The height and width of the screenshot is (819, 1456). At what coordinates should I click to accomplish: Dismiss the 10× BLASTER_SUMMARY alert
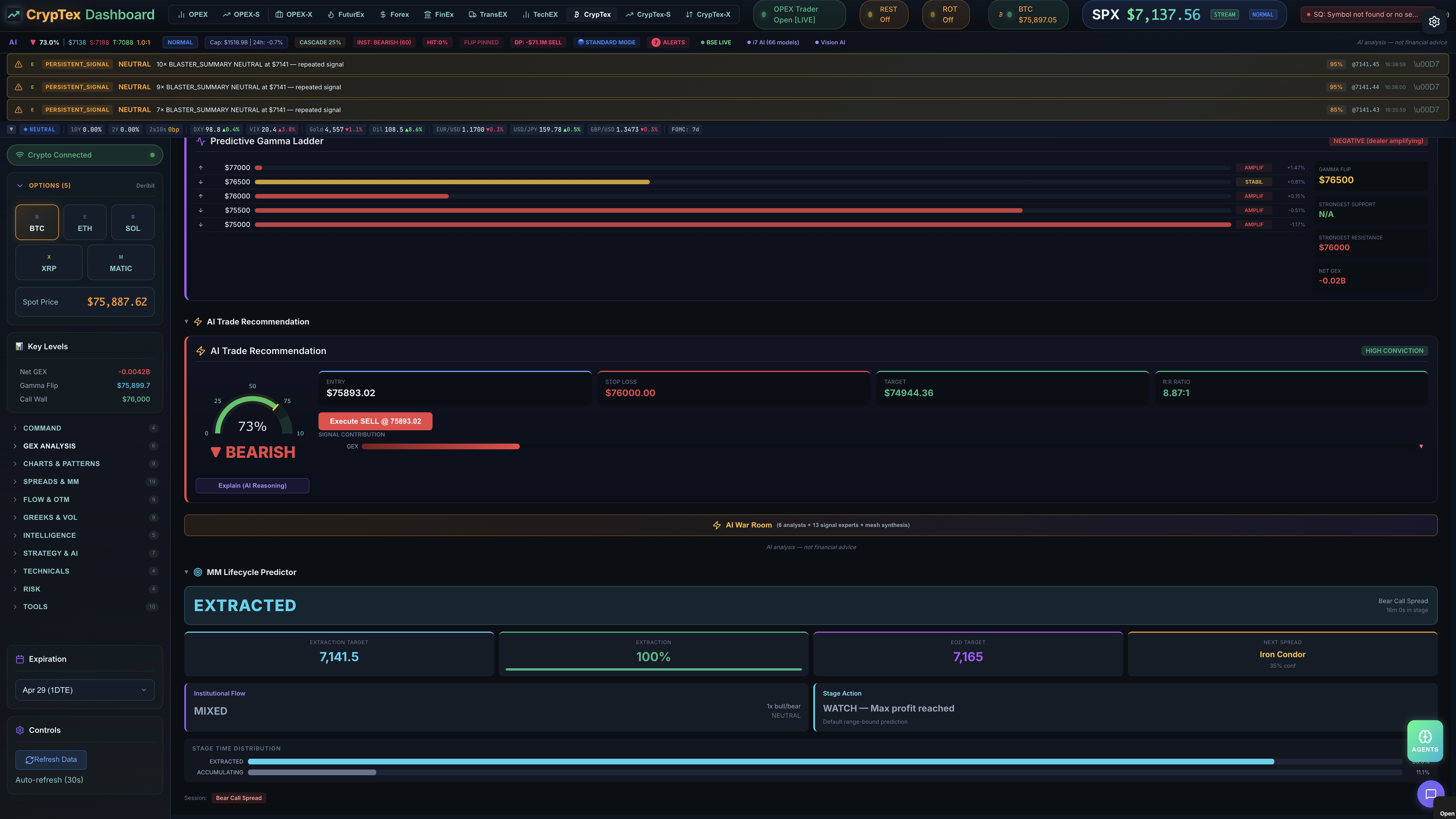click(1426, 65)
